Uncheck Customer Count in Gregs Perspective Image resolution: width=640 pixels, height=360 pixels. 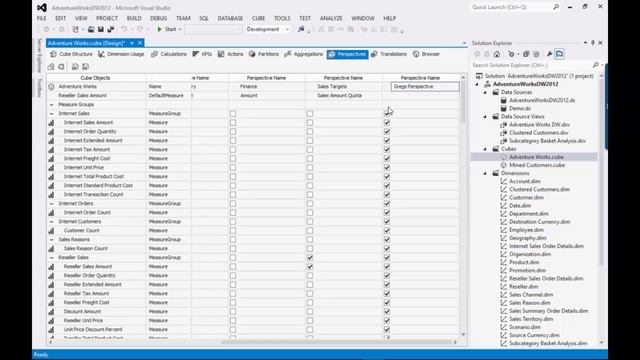pos(387,231)
